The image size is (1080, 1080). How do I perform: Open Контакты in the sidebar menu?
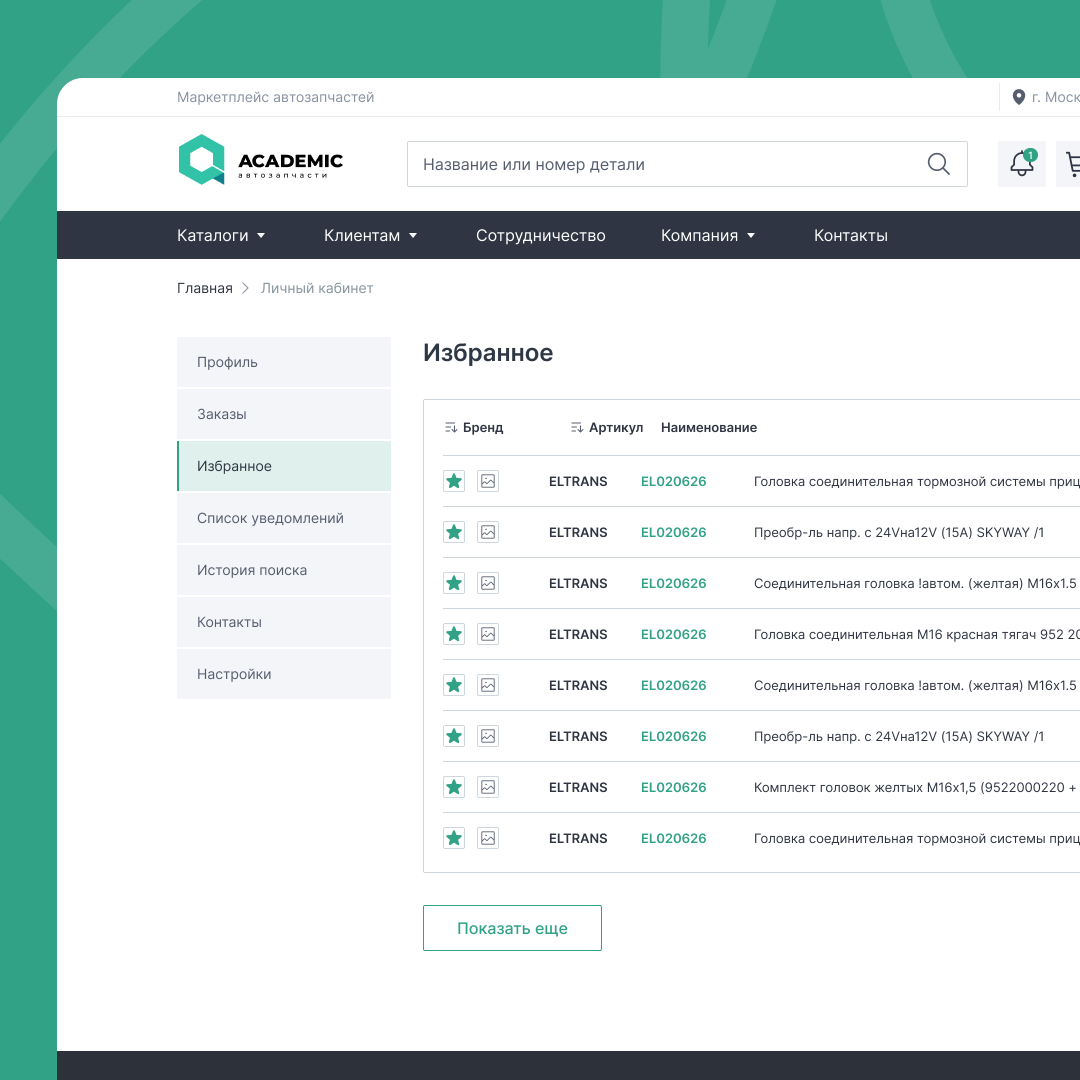284,622
